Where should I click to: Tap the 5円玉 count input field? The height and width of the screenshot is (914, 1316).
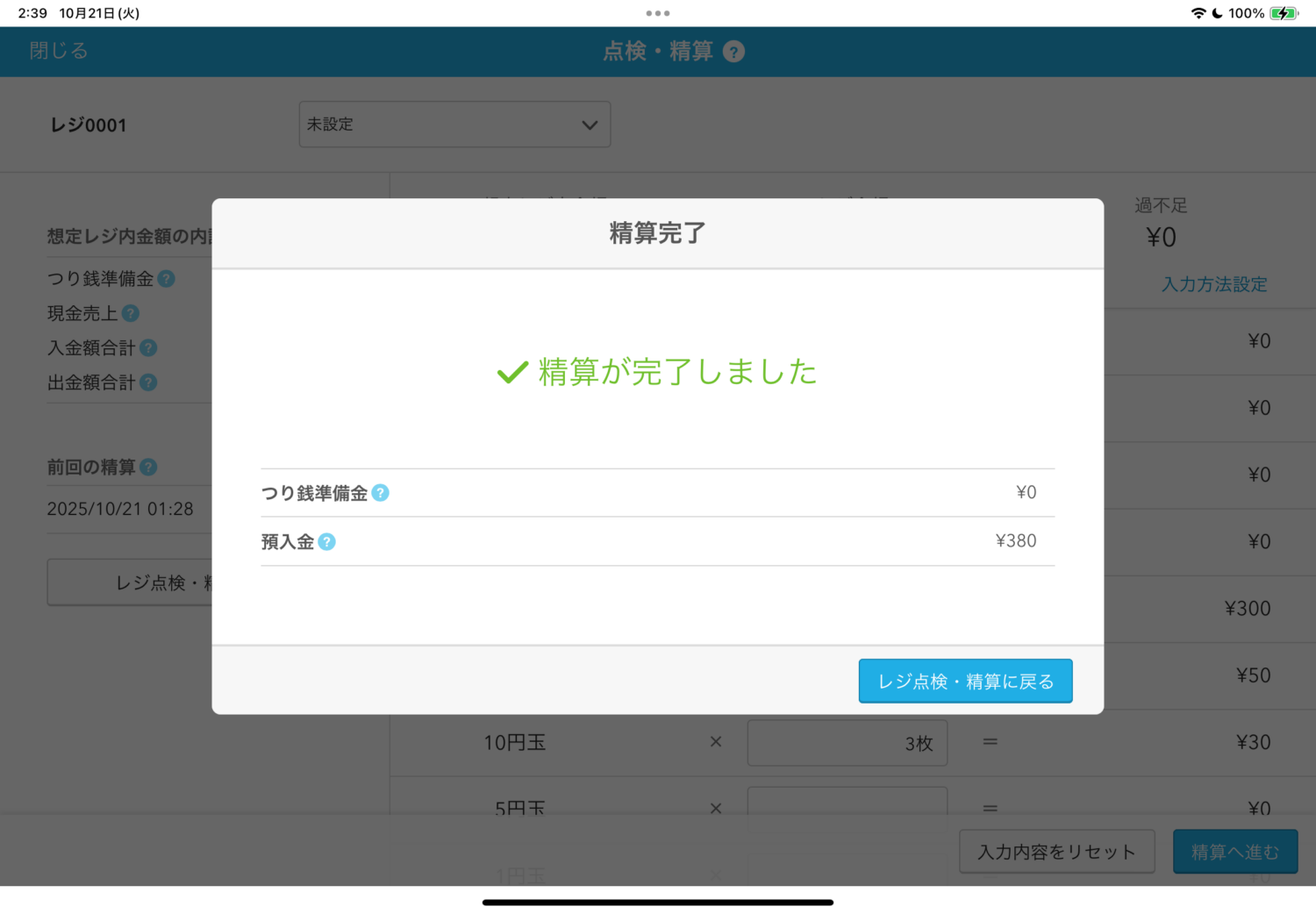coord(847,803)
